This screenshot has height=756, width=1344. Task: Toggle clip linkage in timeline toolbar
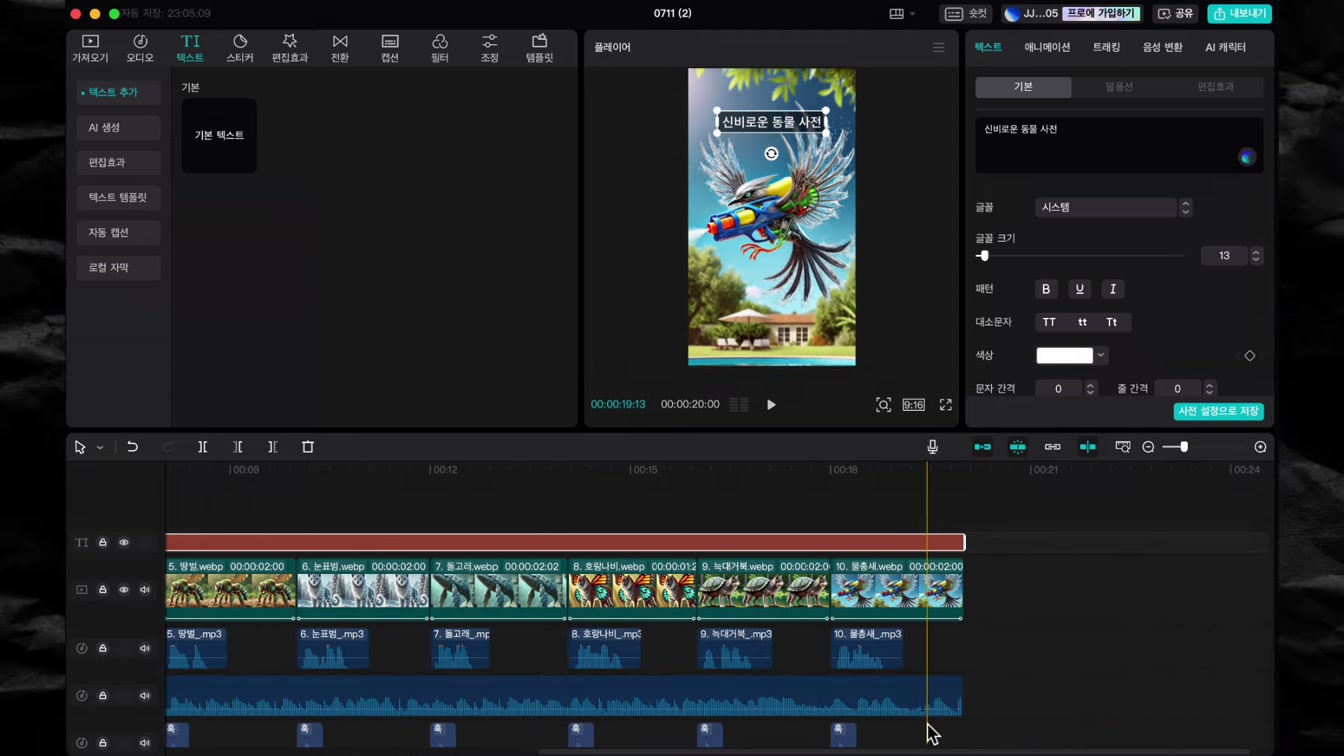point(1052,447)
